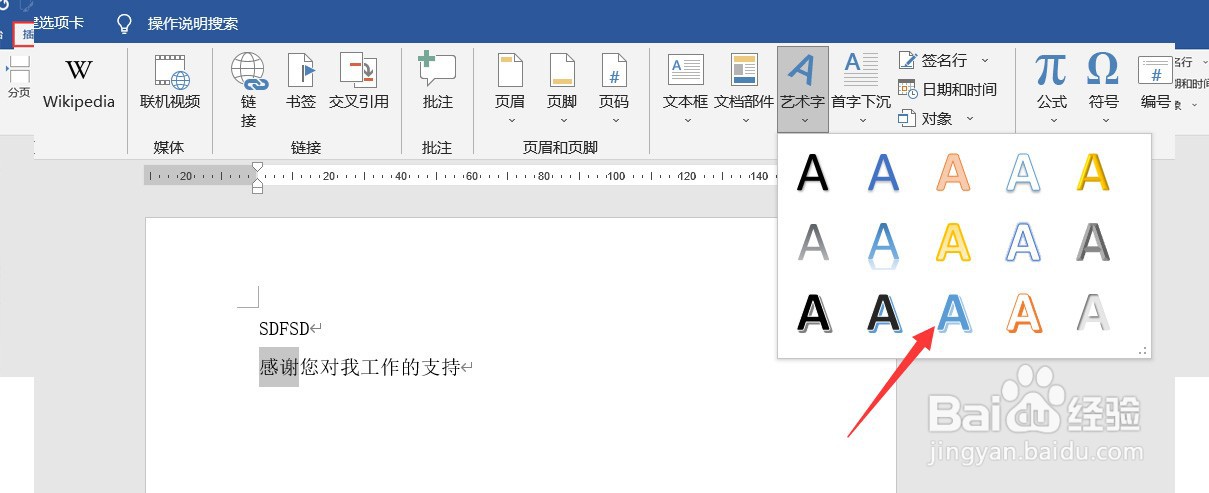Image resolution: width=1209 pixels, height=493 pixels.
Task: Choose the black bold outlined WordArt, third row
Action: pos(813,313)
